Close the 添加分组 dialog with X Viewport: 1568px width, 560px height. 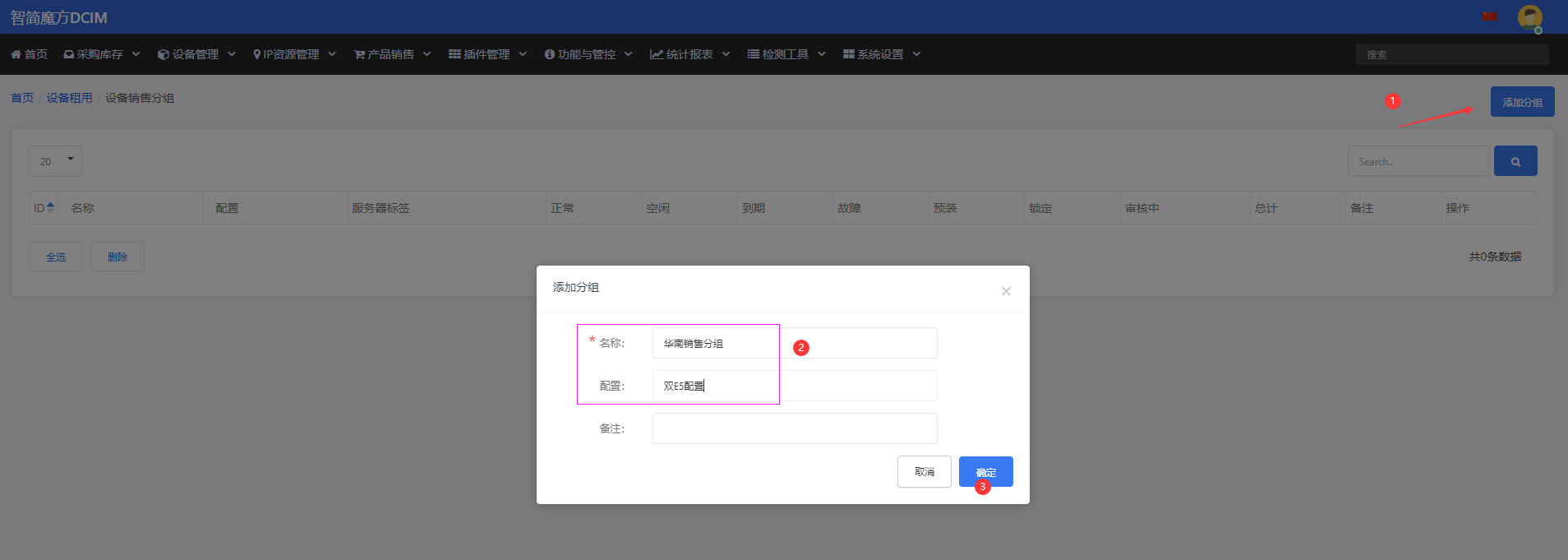point(1006,291)
